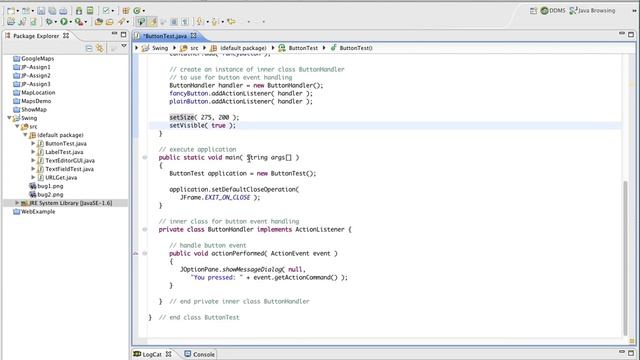
Task: Open dropdown arrow beside Debug icon
Action: click(56, 22)
